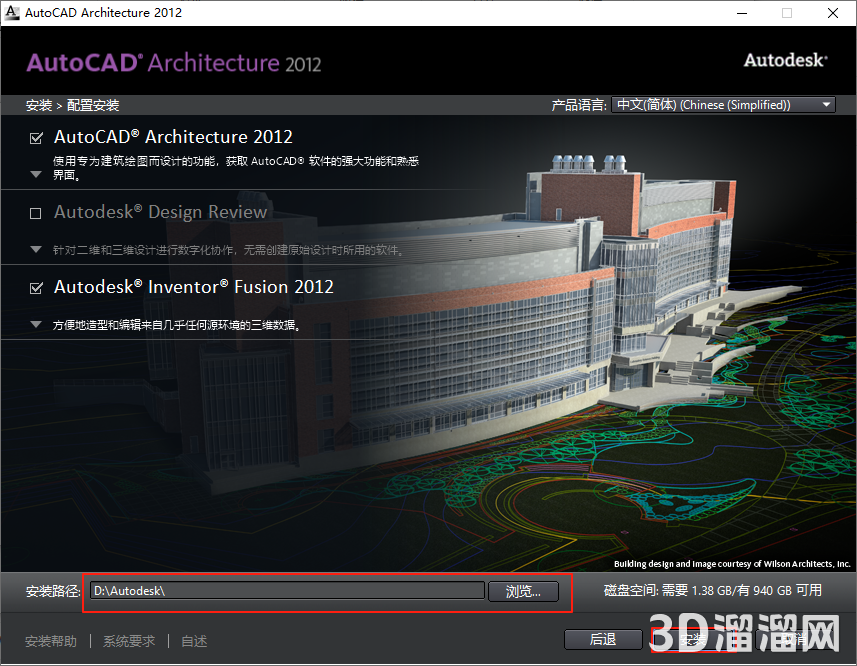Open the 系统要求 system requirements link
Screen dimensions: 857x666
click(x=129, y=641)
